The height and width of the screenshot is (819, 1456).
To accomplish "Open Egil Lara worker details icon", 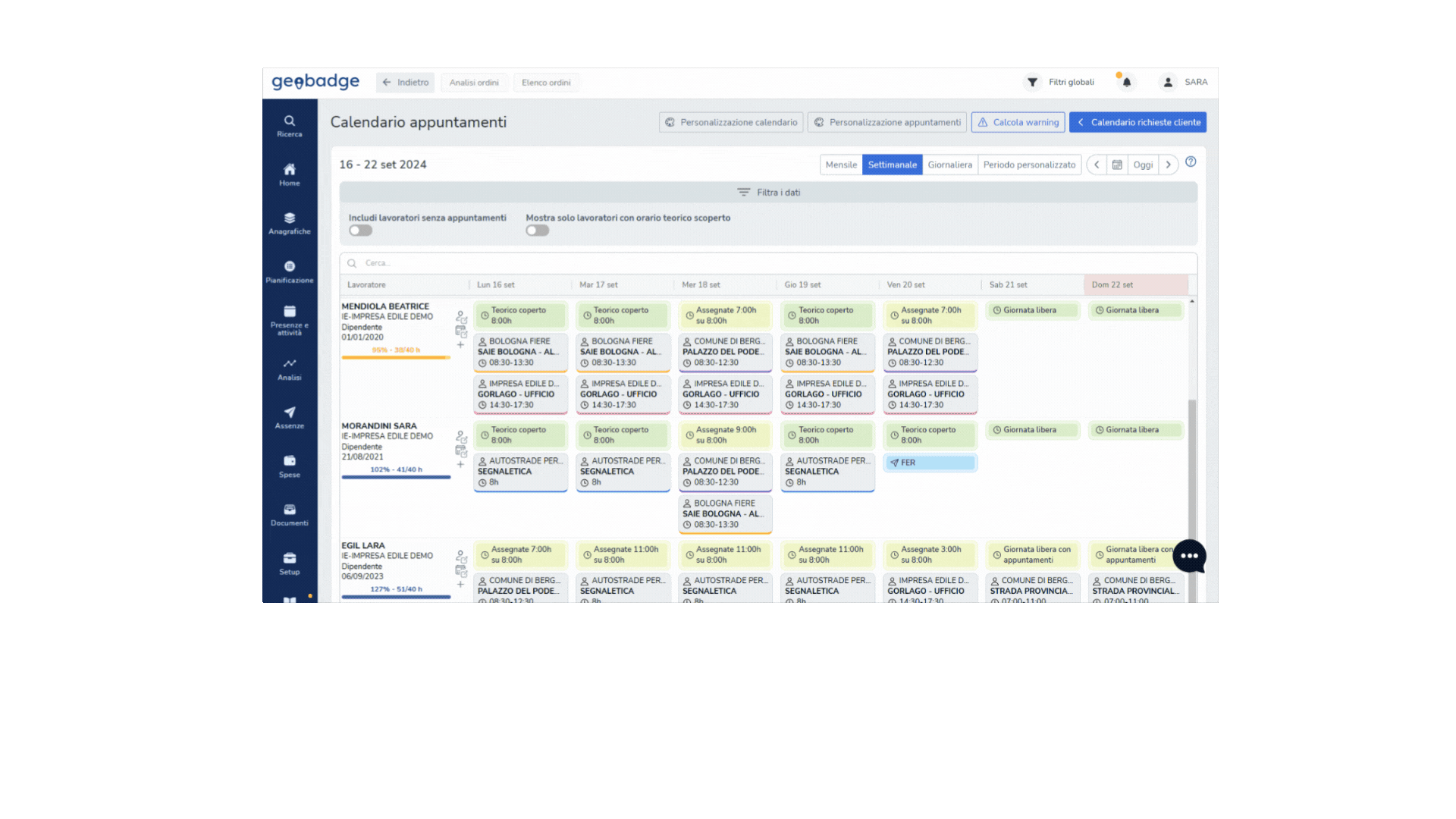I will (x=461, y=556).
